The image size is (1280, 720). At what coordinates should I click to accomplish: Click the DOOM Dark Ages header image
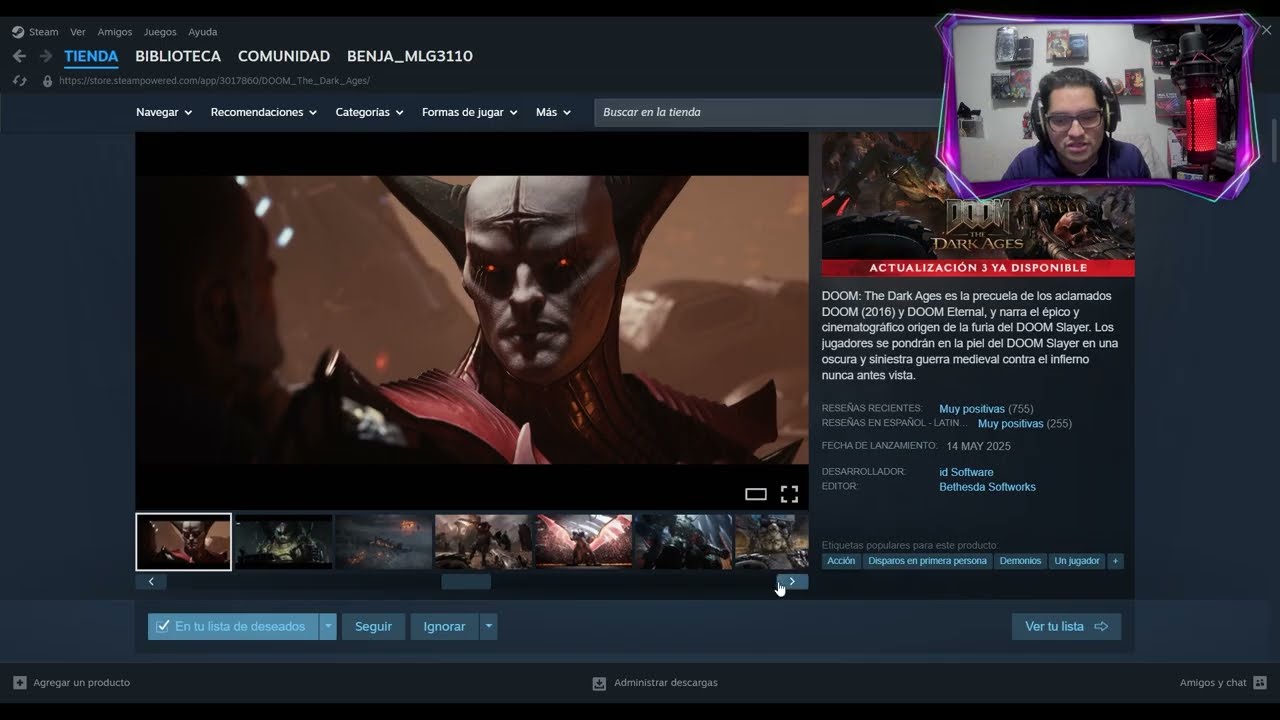[978, 205]
